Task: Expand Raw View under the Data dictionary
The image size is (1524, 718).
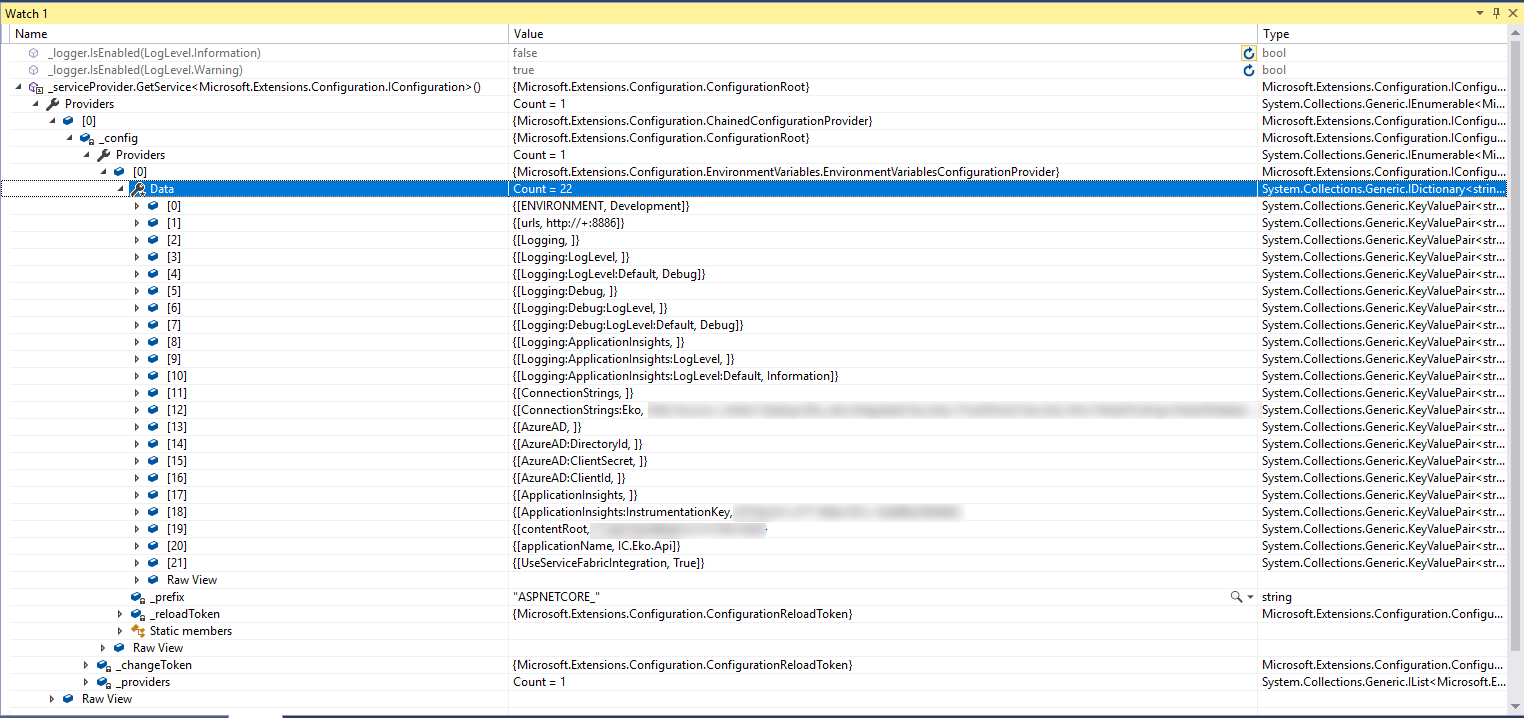Action: tap(137, 579)
